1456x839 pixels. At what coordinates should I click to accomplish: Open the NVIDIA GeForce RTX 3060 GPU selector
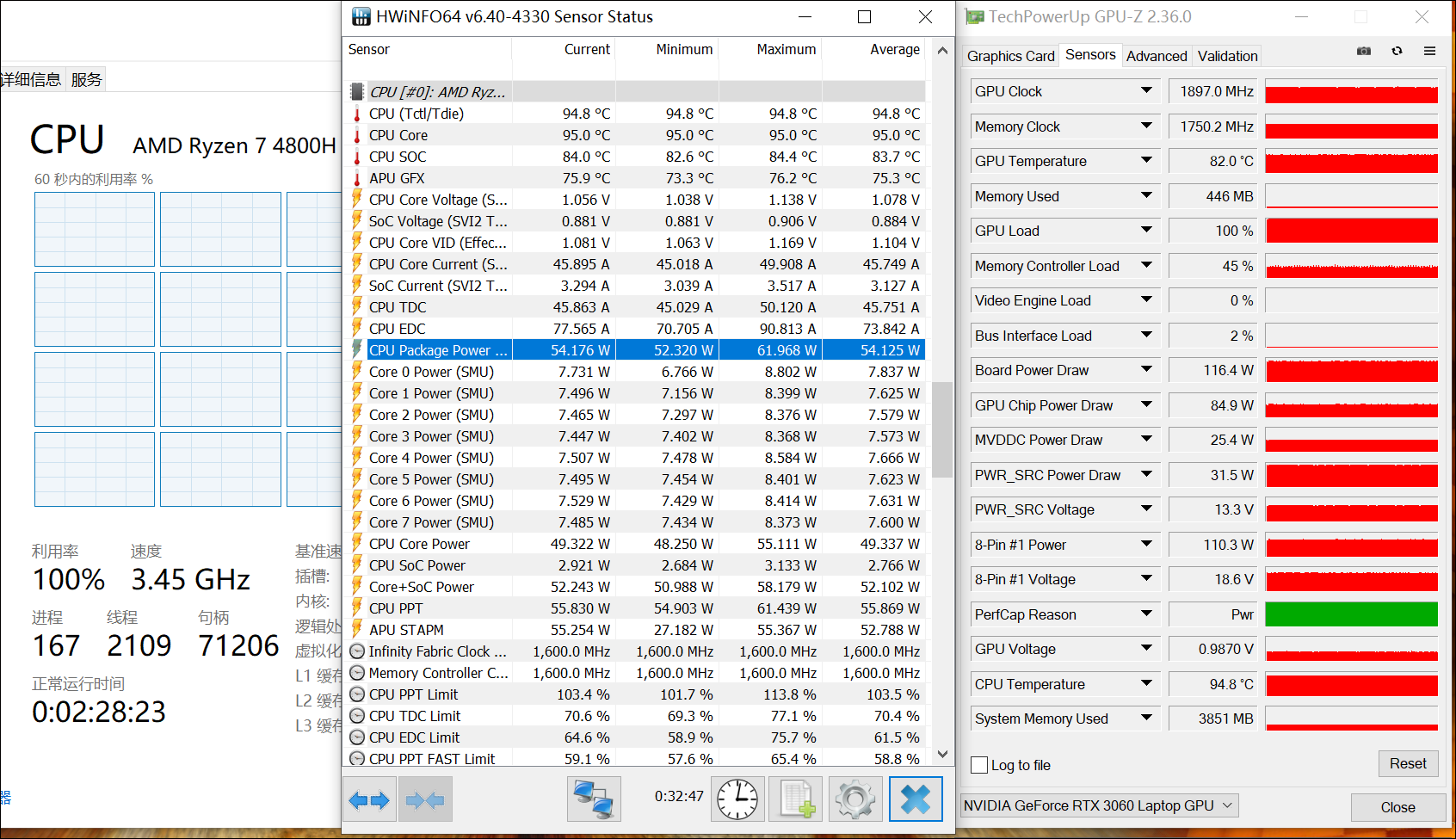[1099, 805]
